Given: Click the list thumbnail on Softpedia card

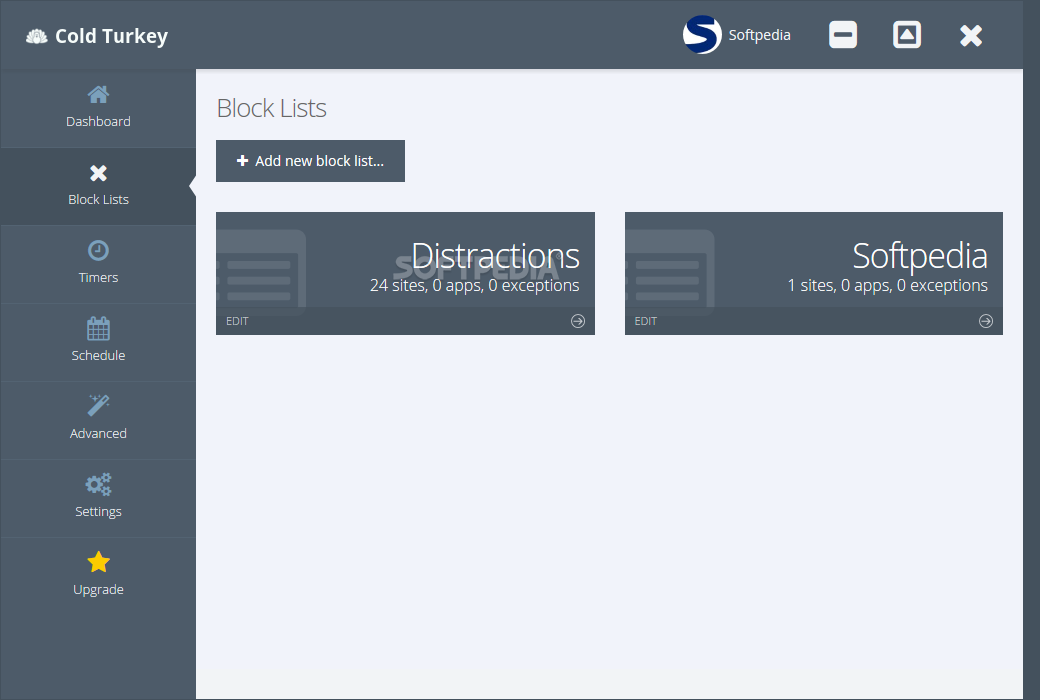Looking at the screenshot, I should click(x=670, y=271).
